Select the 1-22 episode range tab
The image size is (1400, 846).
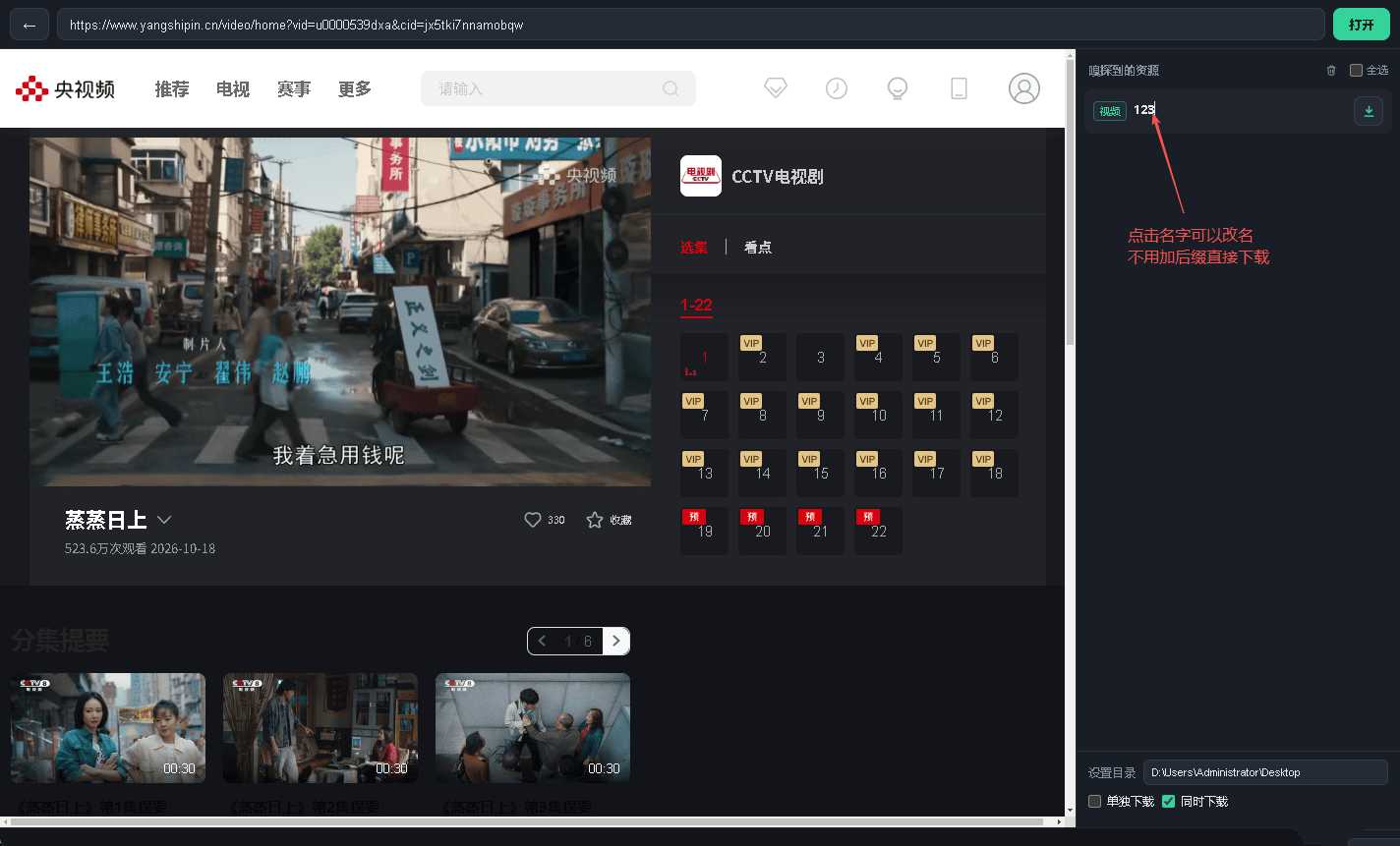[x=696, y=306]
